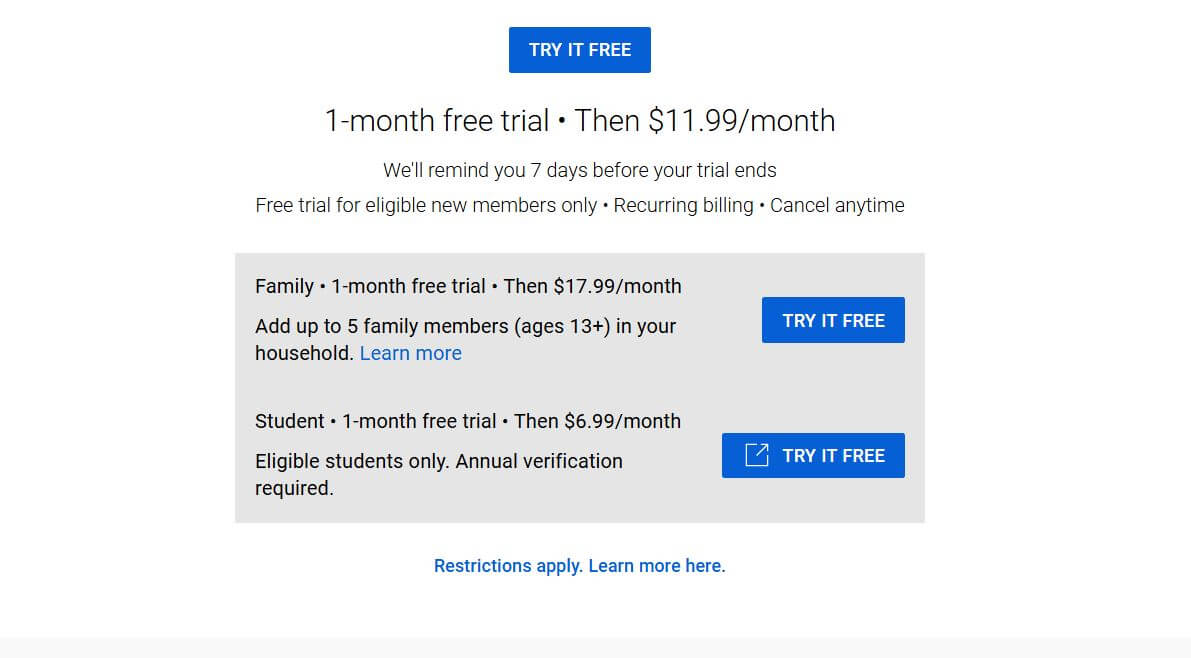Select the Student plan signup button

(813, 455)
